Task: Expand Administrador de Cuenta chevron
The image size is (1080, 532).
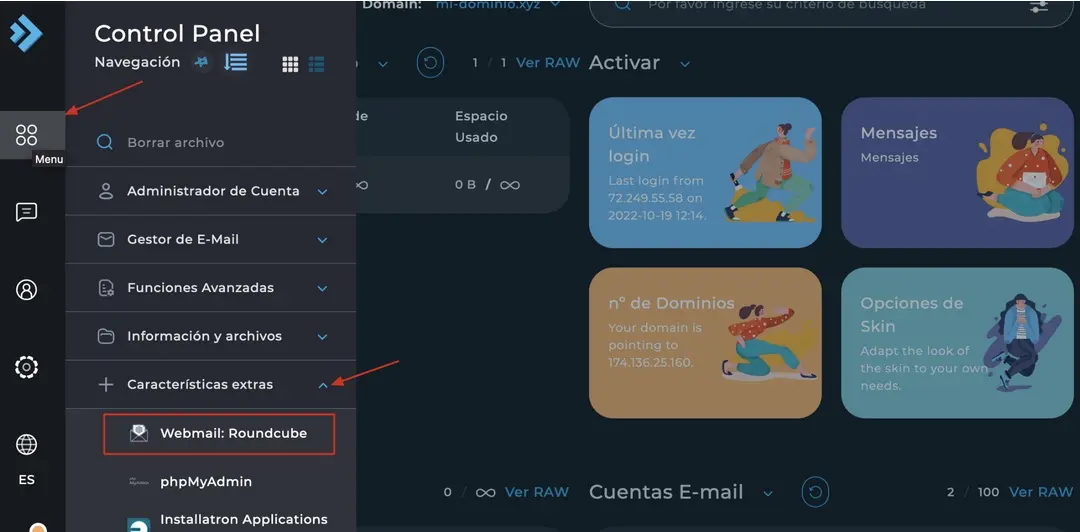Action: point(322,192)
